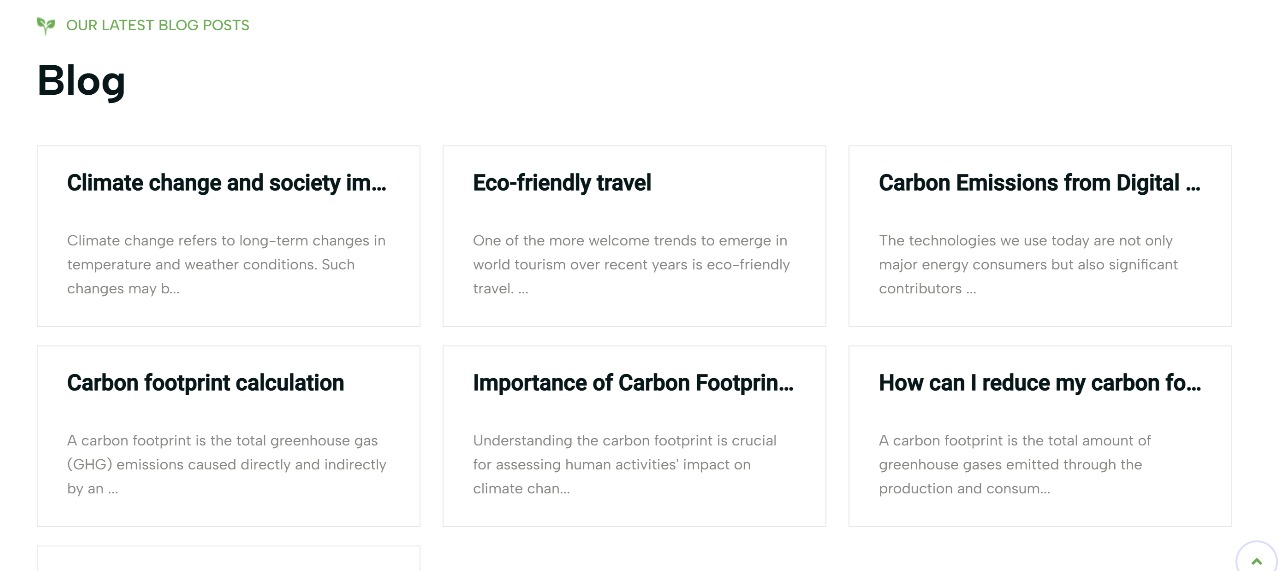Open "Carbon Emissions from Digital" post title
1280x571 pixels.
coord(1040,183)
